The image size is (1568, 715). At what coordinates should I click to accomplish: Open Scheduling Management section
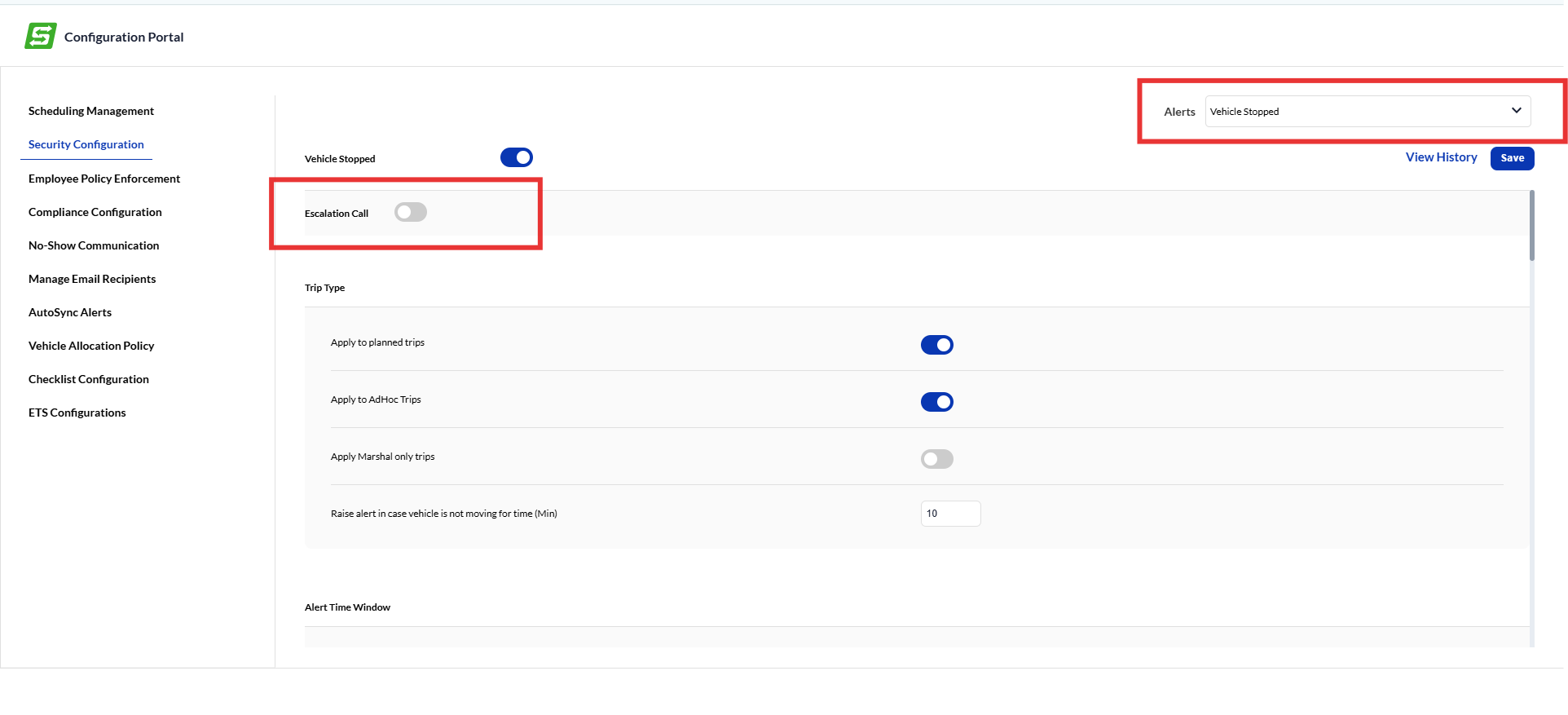click(91, 111)
